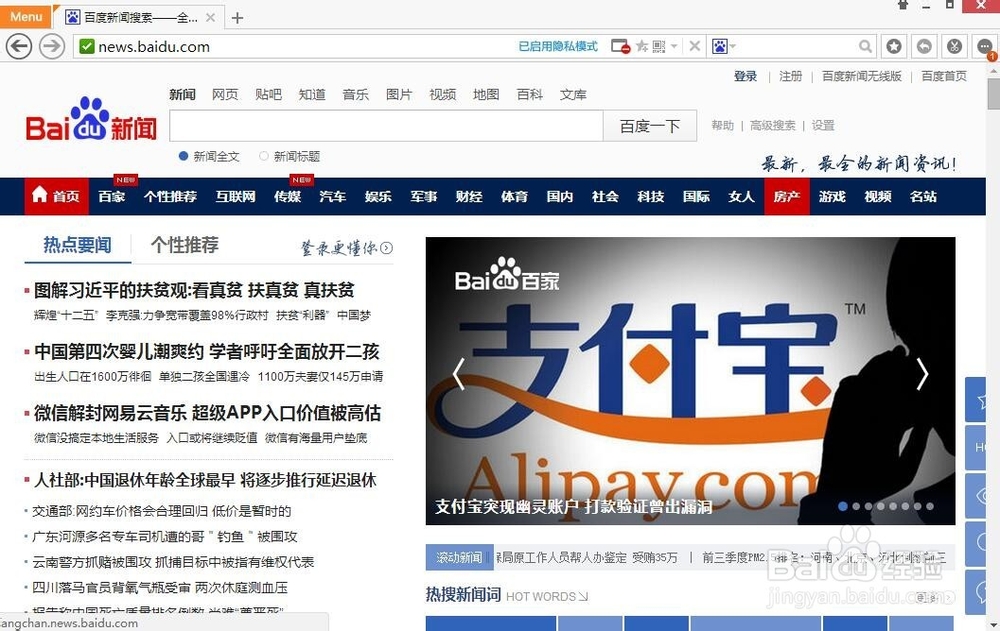Select the 个性推荐 tab
Viewport: 1000px width, 631px height.
tap(185, 245)
